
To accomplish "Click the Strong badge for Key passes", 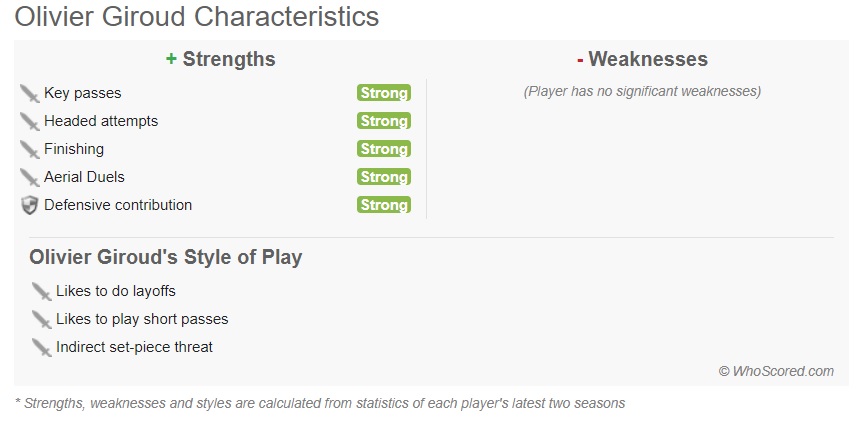I will (x=383, y=93).
